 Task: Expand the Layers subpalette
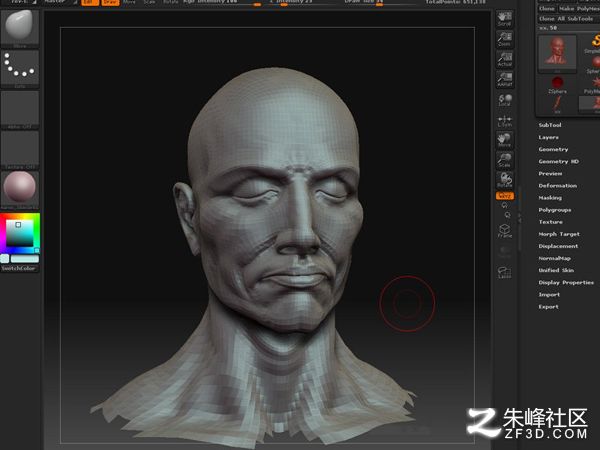coord(548,137)
